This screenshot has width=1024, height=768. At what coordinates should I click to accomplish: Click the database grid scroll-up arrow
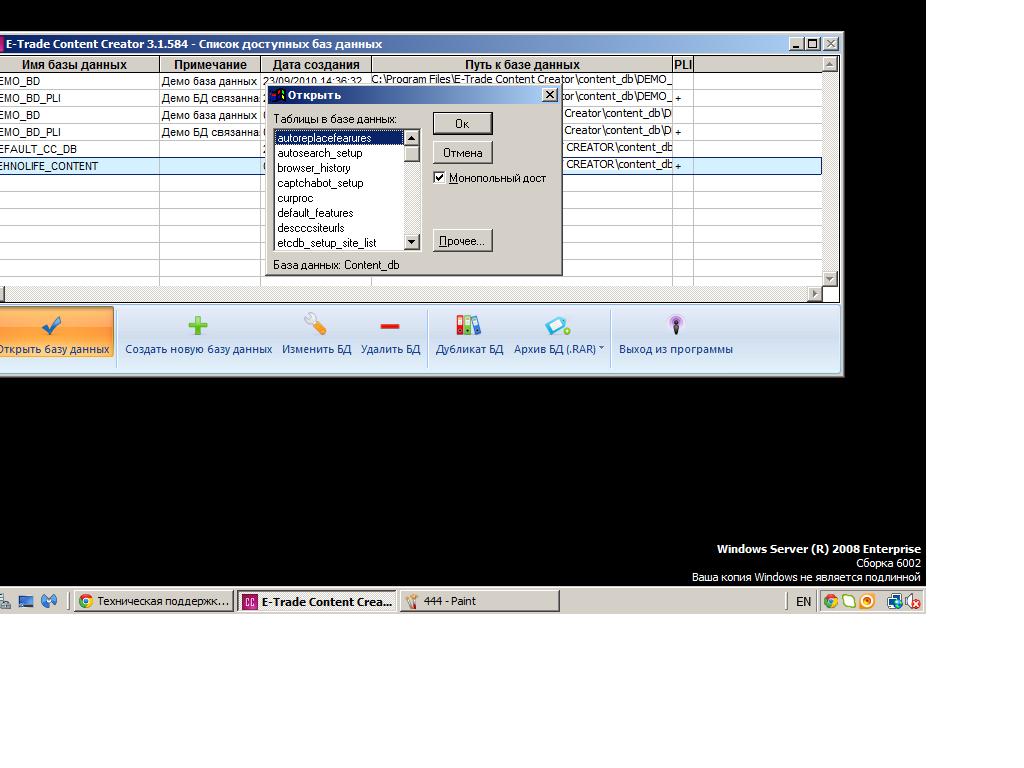(x=829, y=64)
